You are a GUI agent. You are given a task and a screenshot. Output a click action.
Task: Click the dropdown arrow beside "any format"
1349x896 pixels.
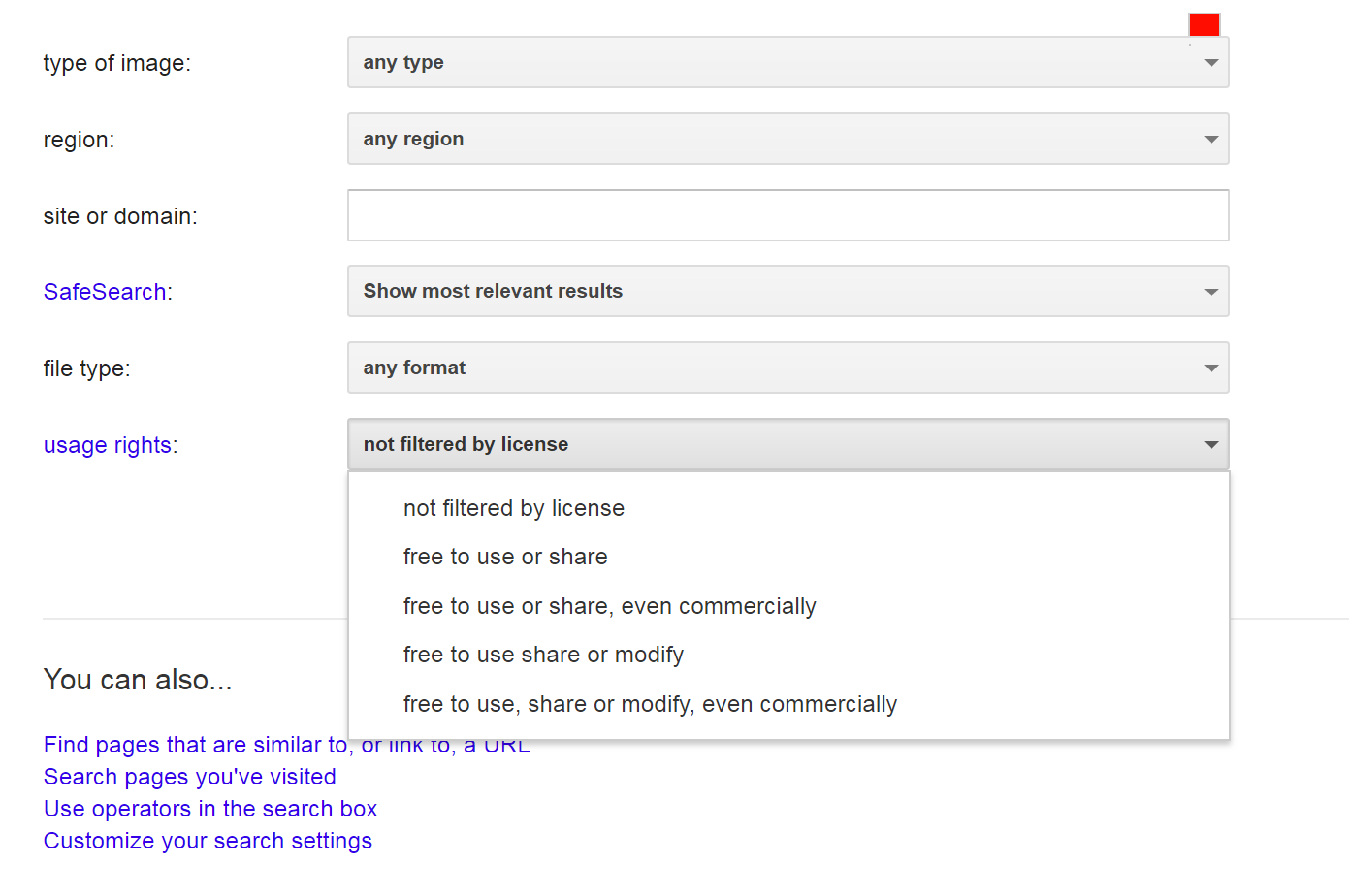[1210, 368]
